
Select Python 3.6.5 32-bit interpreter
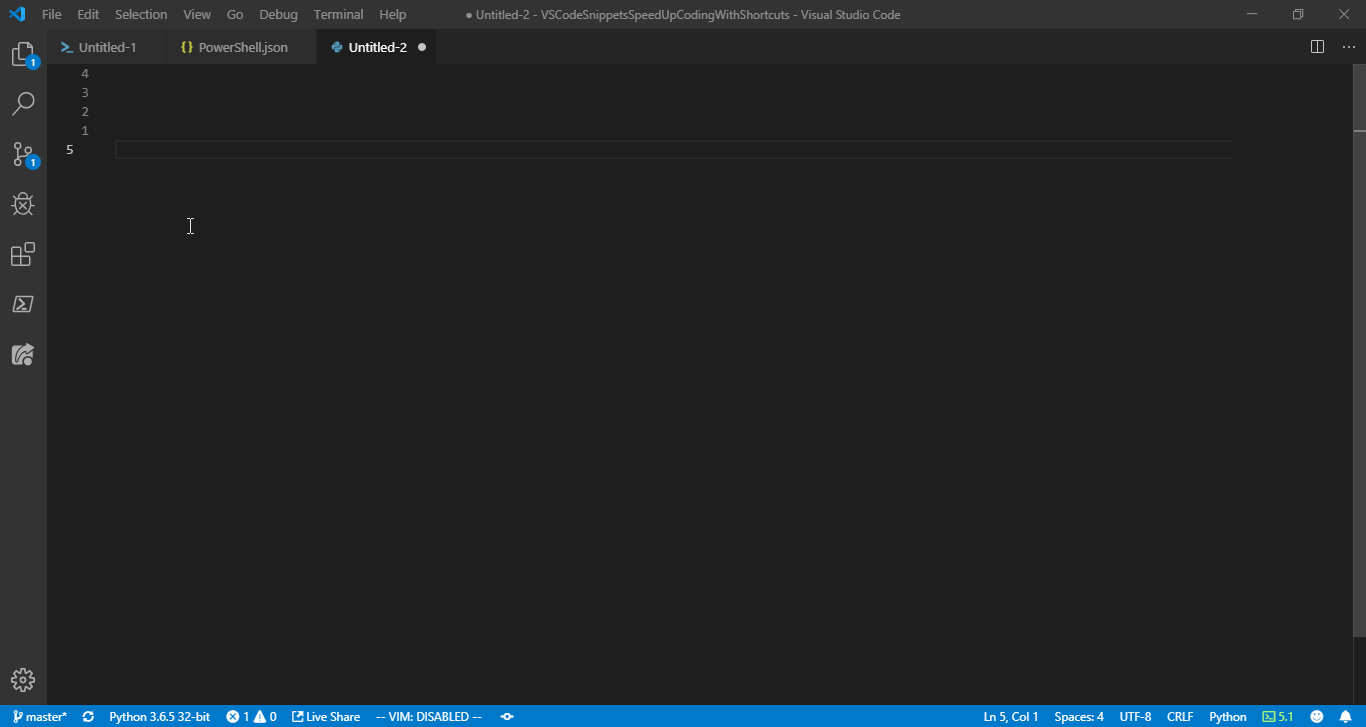[159, 717]
